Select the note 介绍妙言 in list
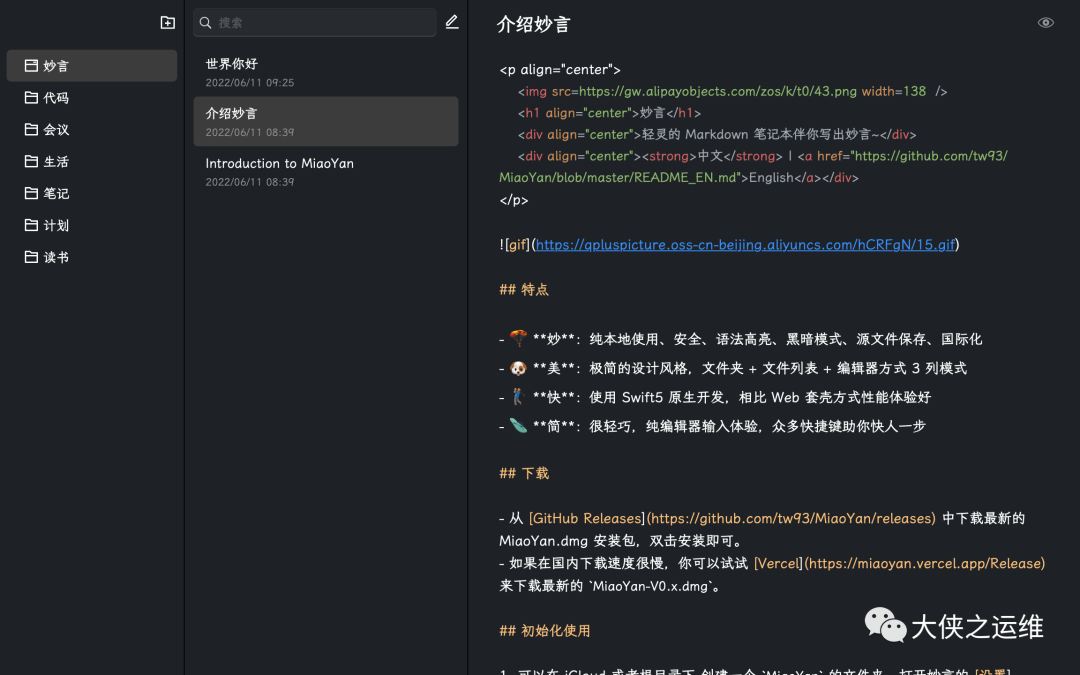 (x=326, y=121)
